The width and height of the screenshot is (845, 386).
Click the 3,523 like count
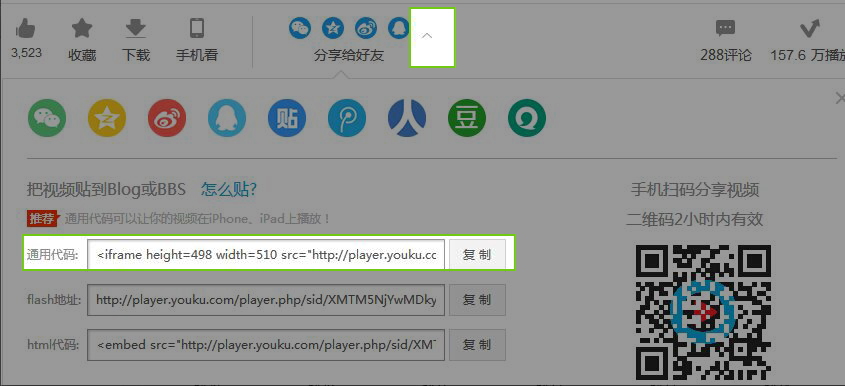26,53
